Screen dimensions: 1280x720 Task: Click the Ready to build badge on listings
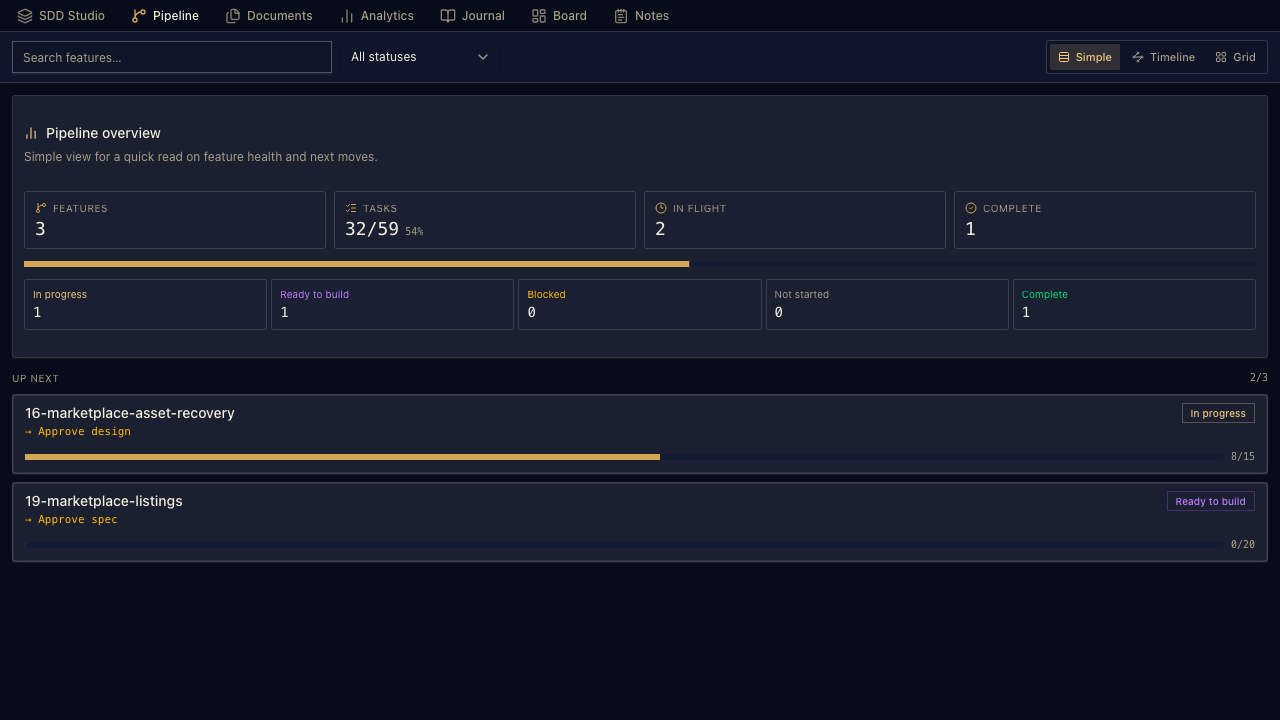pos(1211,501)
